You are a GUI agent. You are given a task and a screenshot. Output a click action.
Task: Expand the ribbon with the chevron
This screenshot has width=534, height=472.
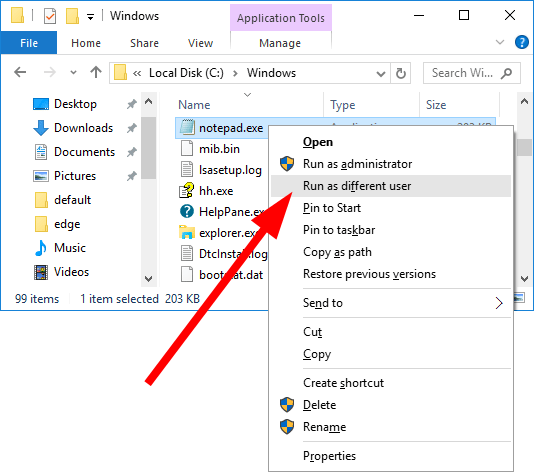point(500,42)
